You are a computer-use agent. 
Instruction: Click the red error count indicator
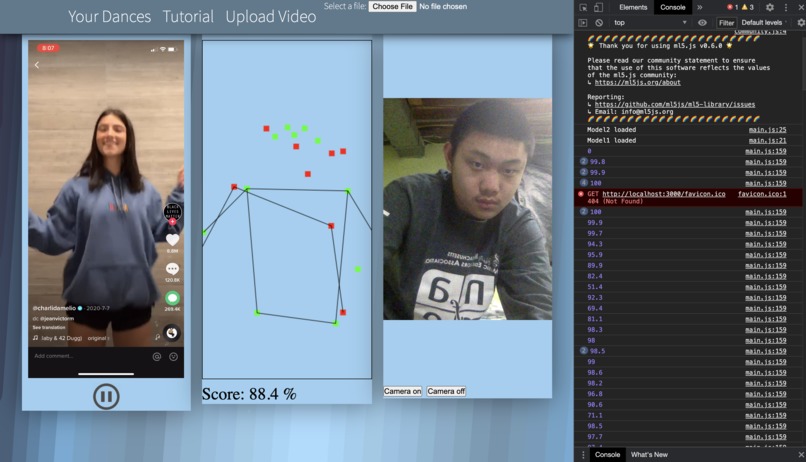(x=732, y=7)
